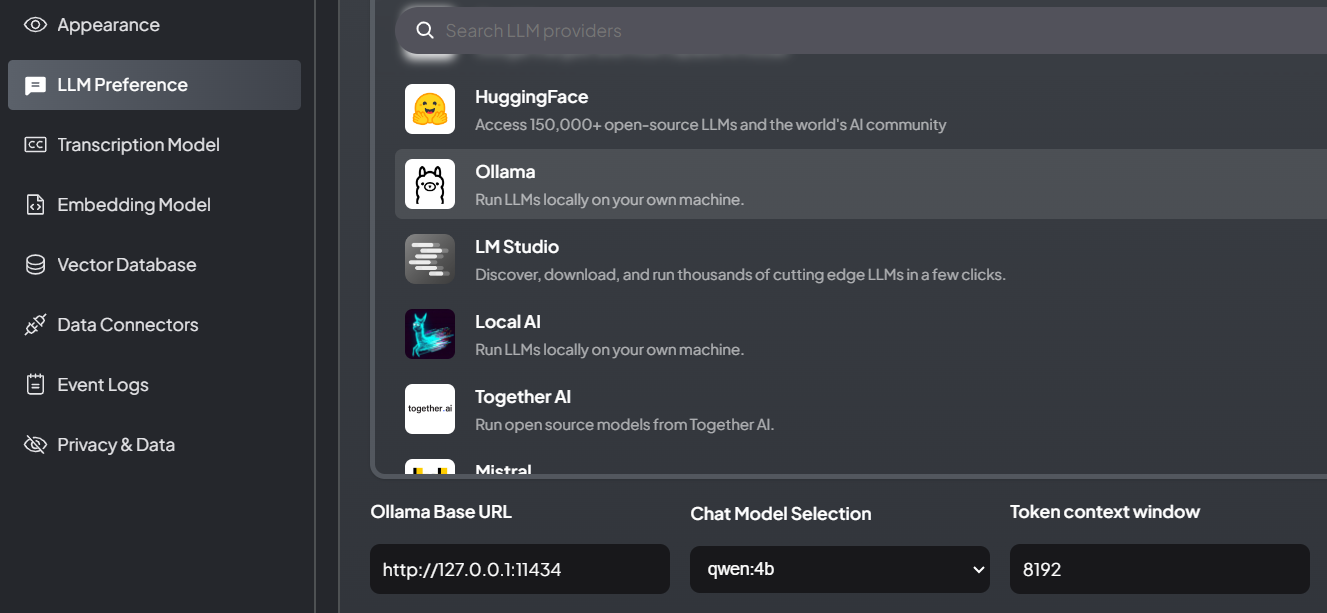The image size is (1327, 613).
Task: Click the LM Studio logo icon
Action: (430, 259)
